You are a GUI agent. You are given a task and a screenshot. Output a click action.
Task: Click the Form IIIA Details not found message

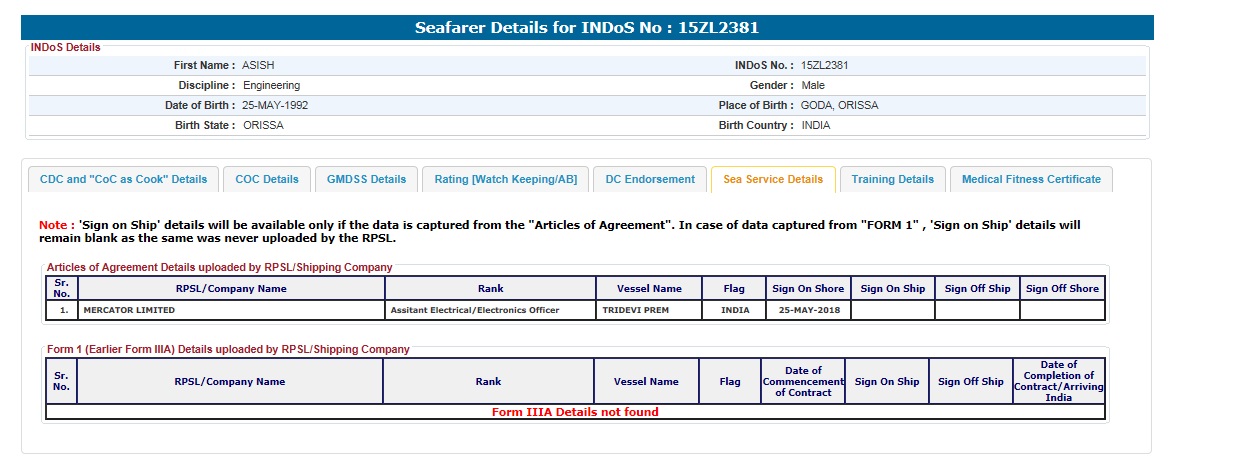click(575, 412)
